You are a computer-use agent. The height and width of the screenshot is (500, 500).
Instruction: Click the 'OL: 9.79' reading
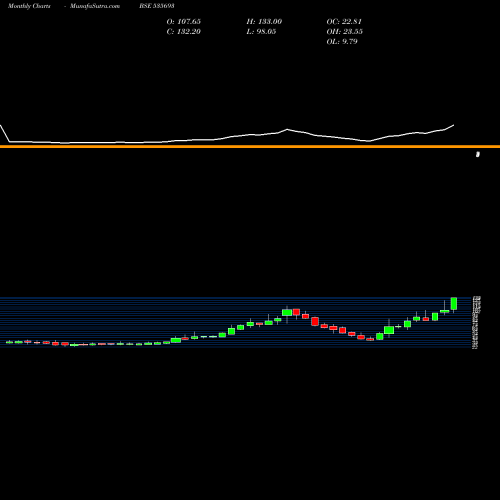pyautogui.click(x=342, y=42)
